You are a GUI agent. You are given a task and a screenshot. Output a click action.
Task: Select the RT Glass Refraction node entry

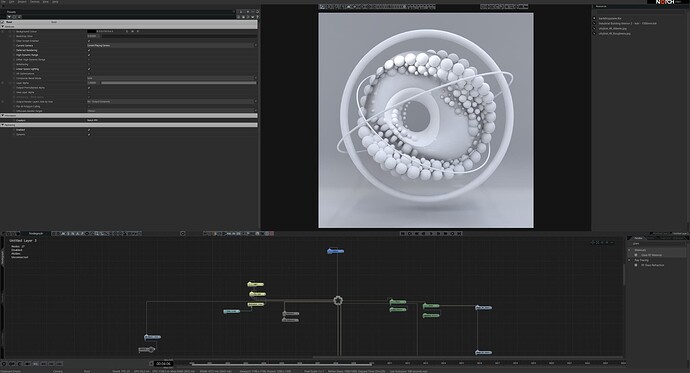(652, 265)
